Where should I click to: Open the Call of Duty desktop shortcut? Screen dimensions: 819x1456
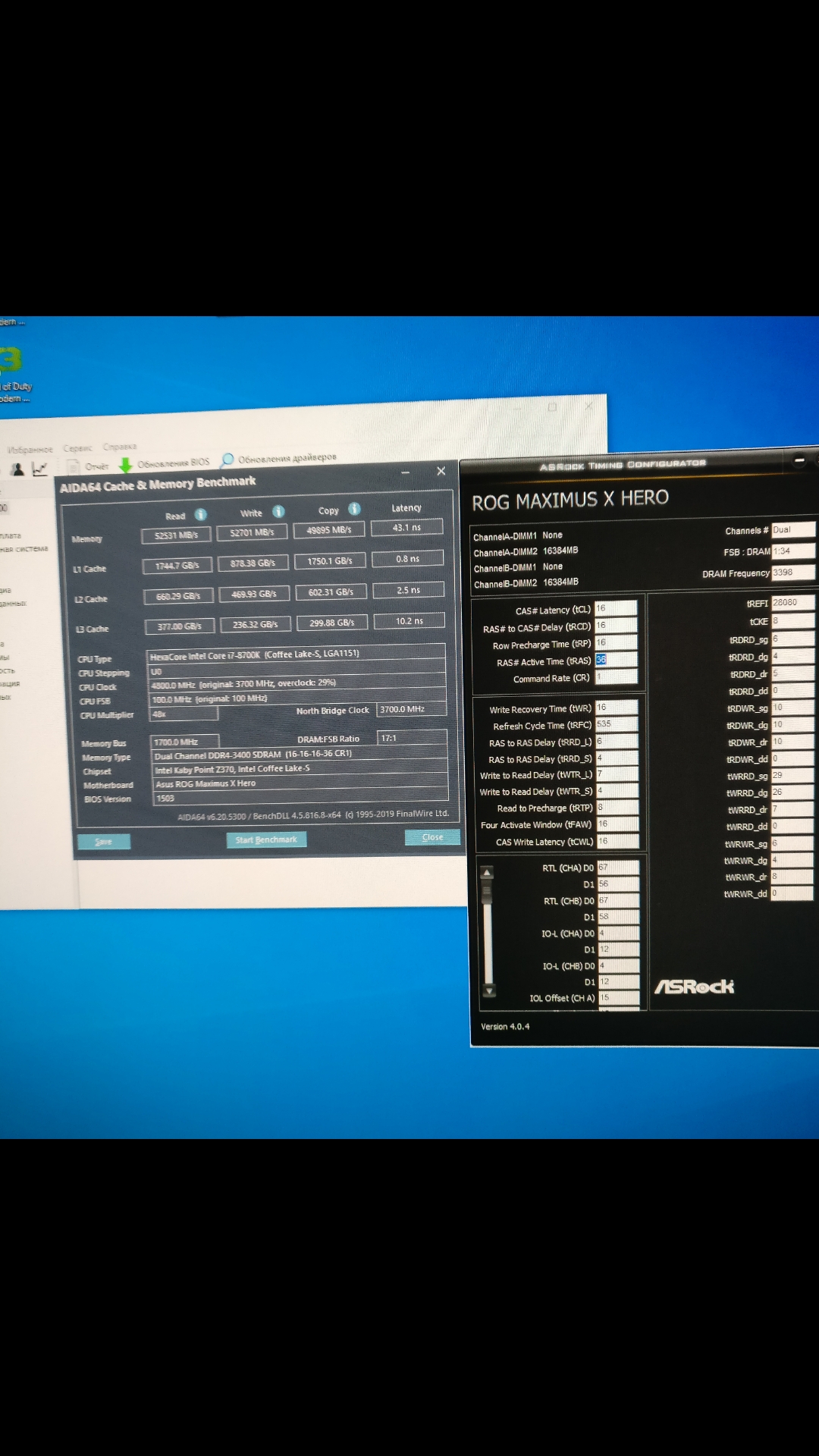(x=14, y=372)
